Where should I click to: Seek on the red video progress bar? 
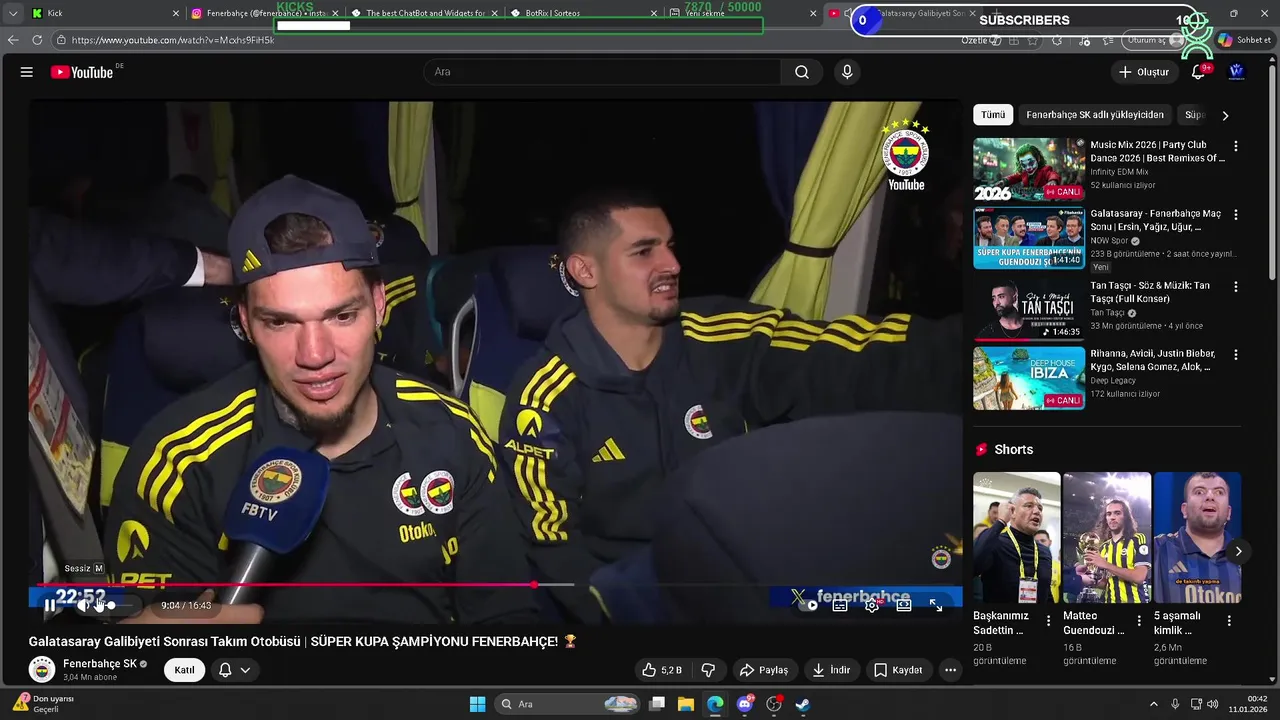pyautogui.click(x=306, y=584)
